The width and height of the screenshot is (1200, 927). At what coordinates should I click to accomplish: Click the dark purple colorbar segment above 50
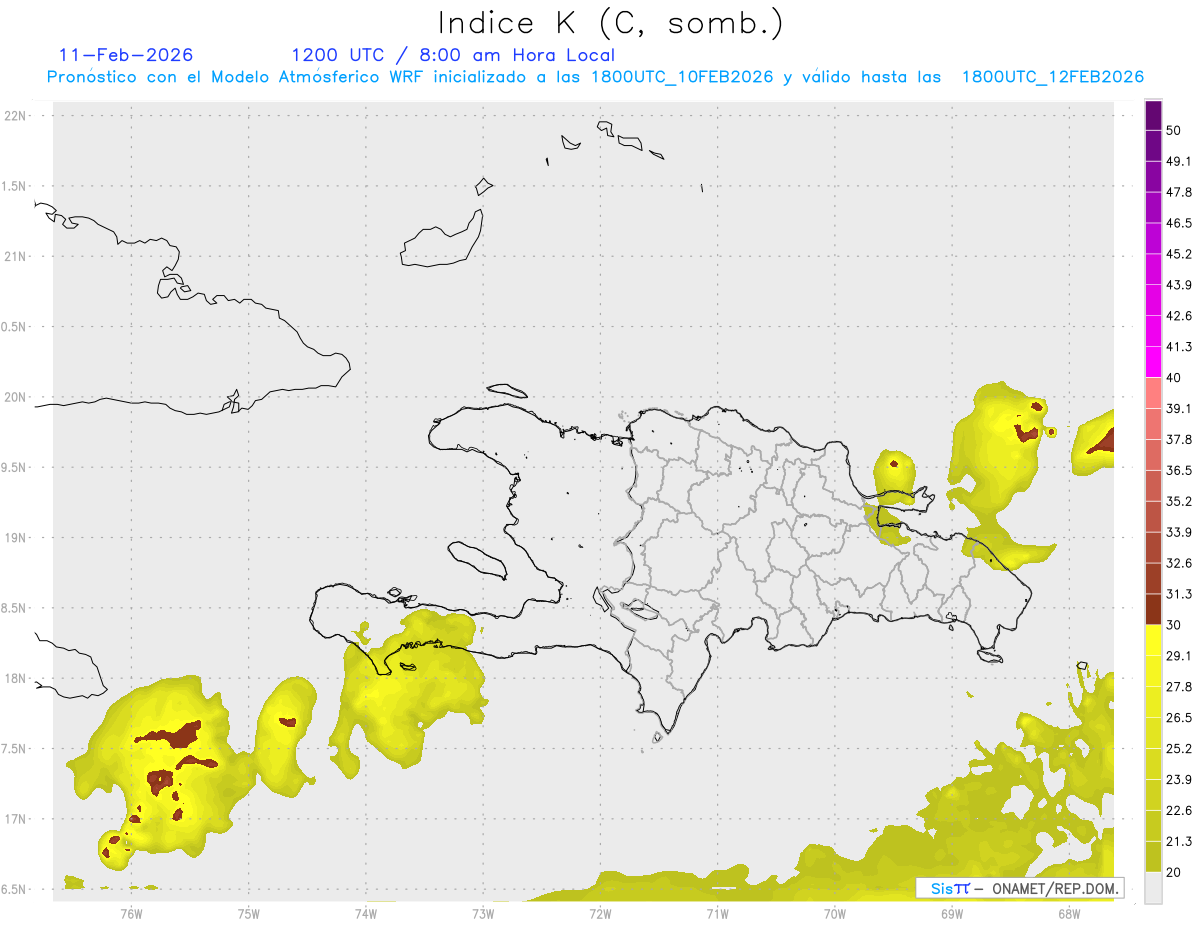pyautogui.click(x=1153, y=116)
